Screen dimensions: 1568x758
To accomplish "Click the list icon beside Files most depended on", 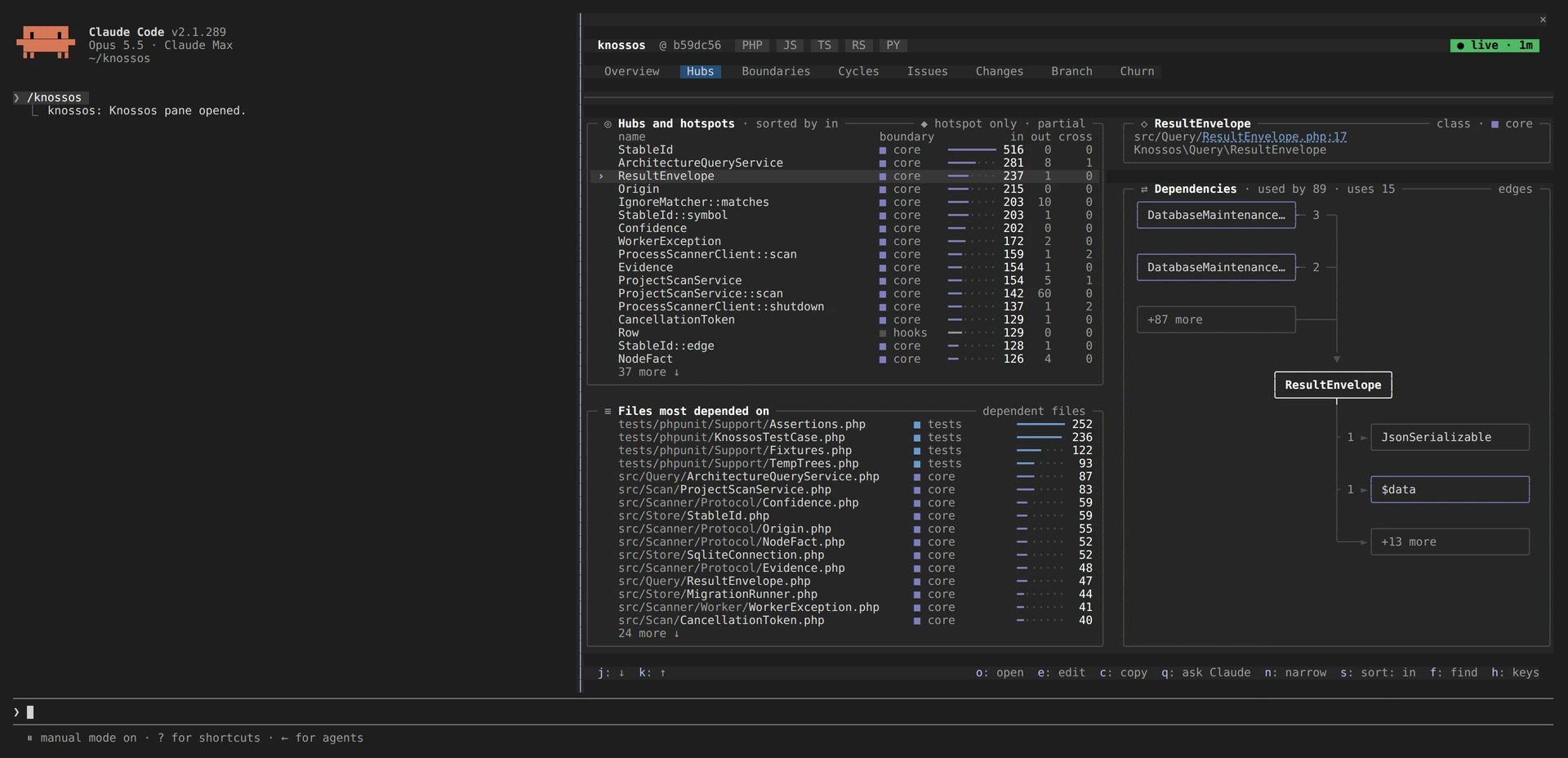I will (608, 412).
